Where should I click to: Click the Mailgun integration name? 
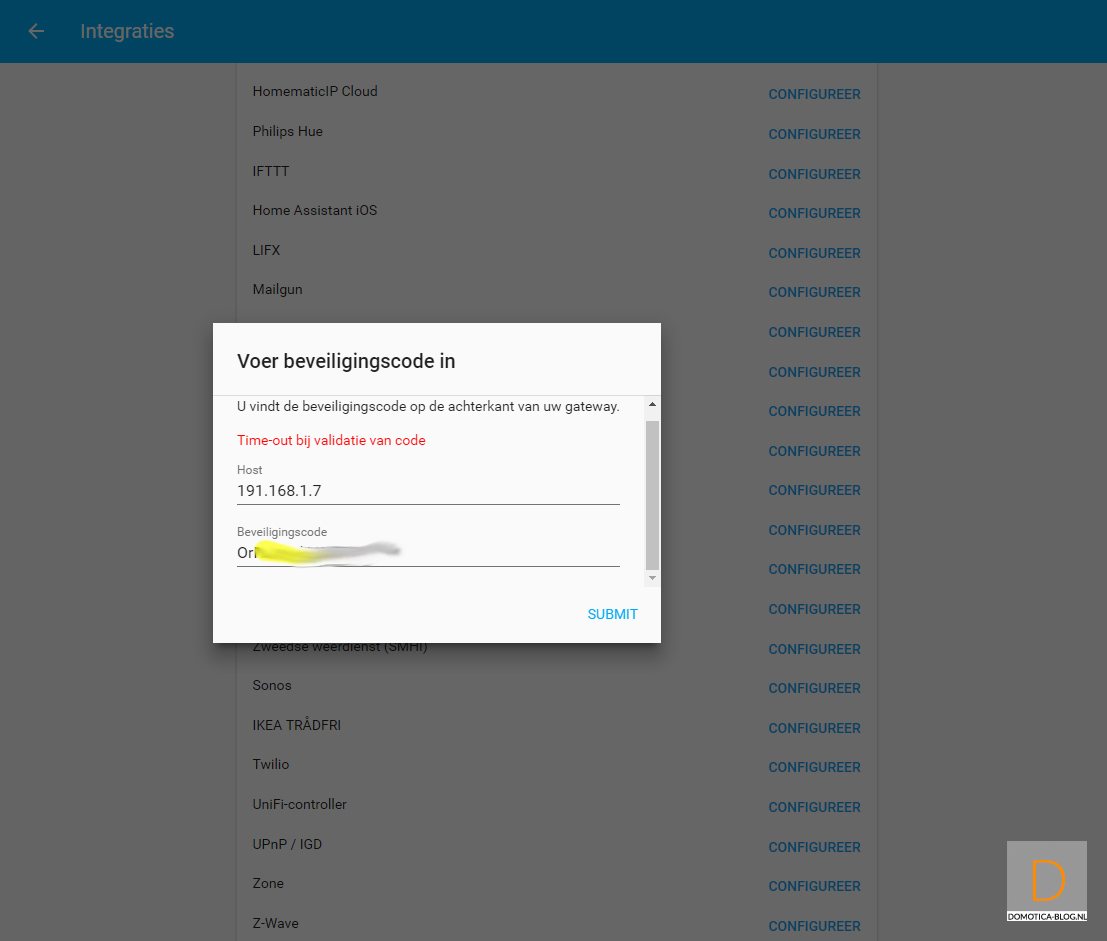[277, 289]
